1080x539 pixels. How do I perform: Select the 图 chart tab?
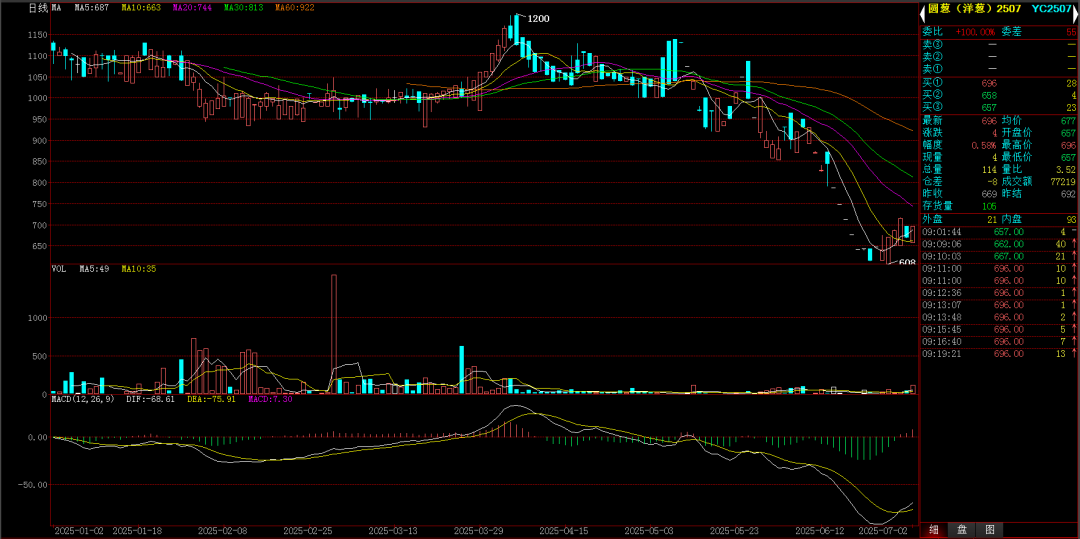(x=989, y=530)
